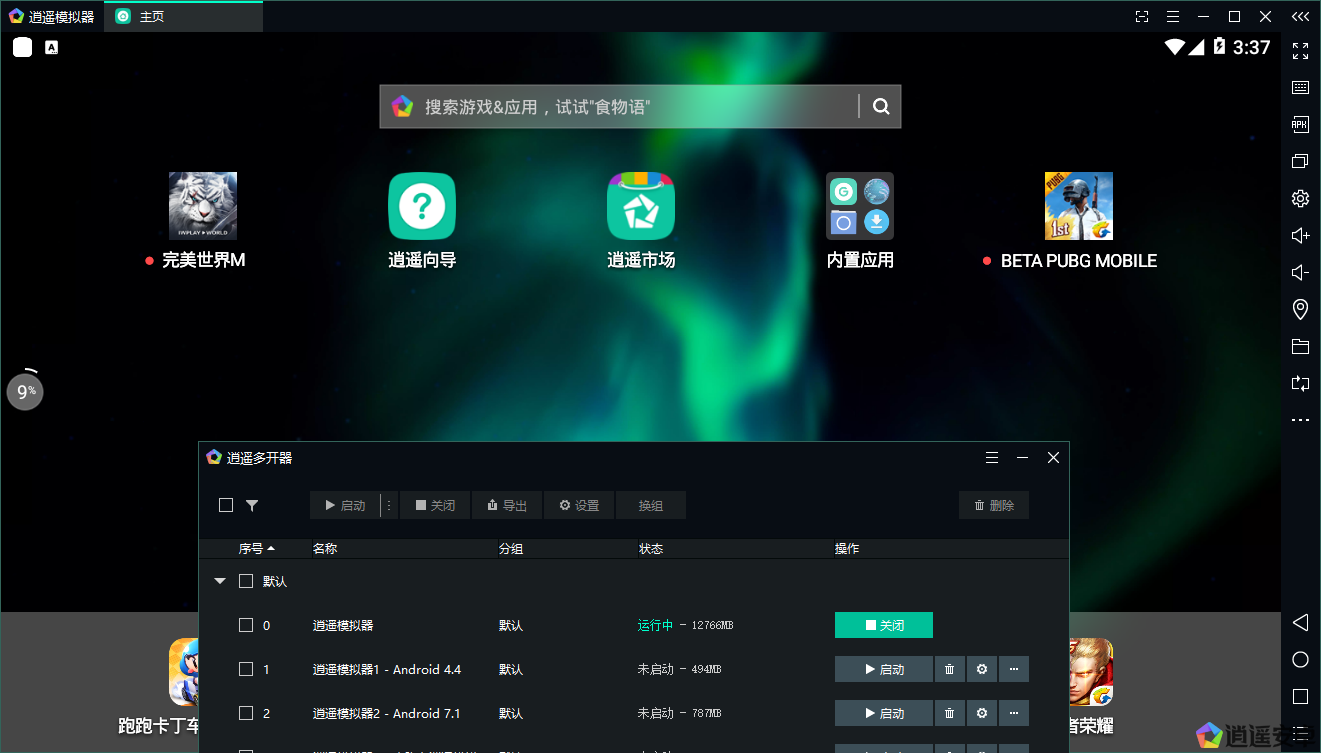Image resolution: width=1321 pixels, height=753 pixels.
Task: Click the APK install icon in sidebar
Action: (x=1300, y=125)
